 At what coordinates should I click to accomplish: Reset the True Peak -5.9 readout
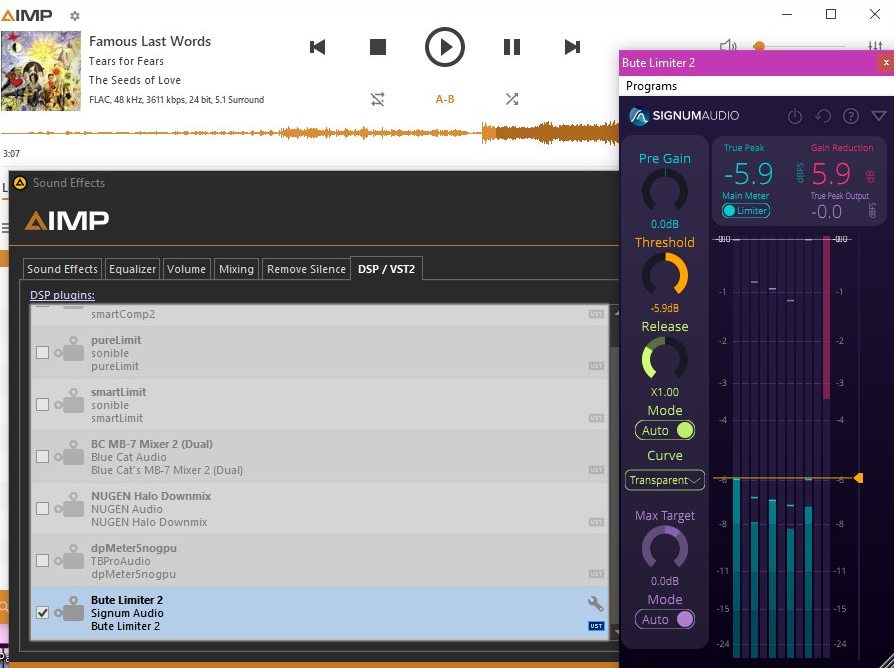(x=749, y=173)
